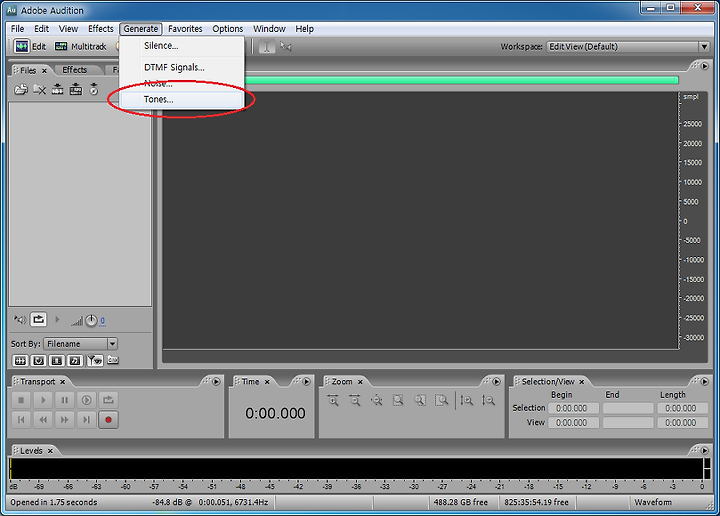Open Time panel options menu arrow
Image resolution: width=720 pixels, height=516 pixels.
(x=307, y=381)
